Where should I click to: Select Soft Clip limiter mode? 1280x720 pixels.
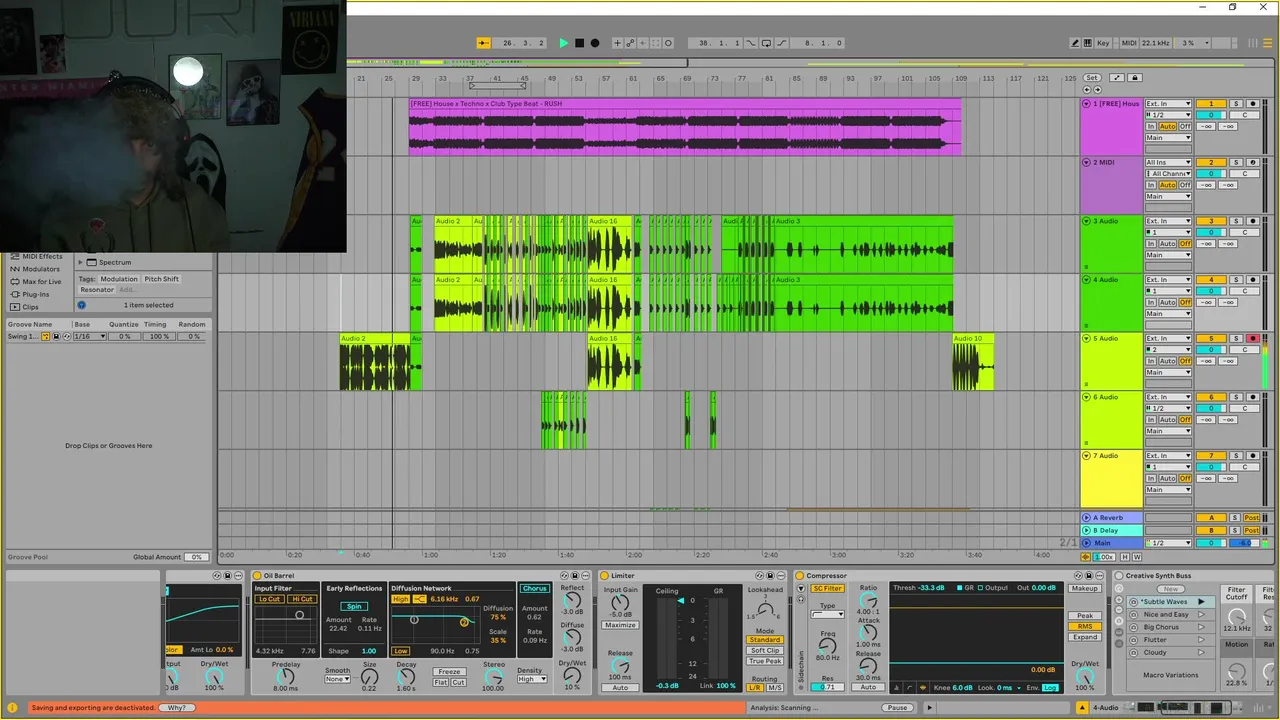[x=765, y=651]
